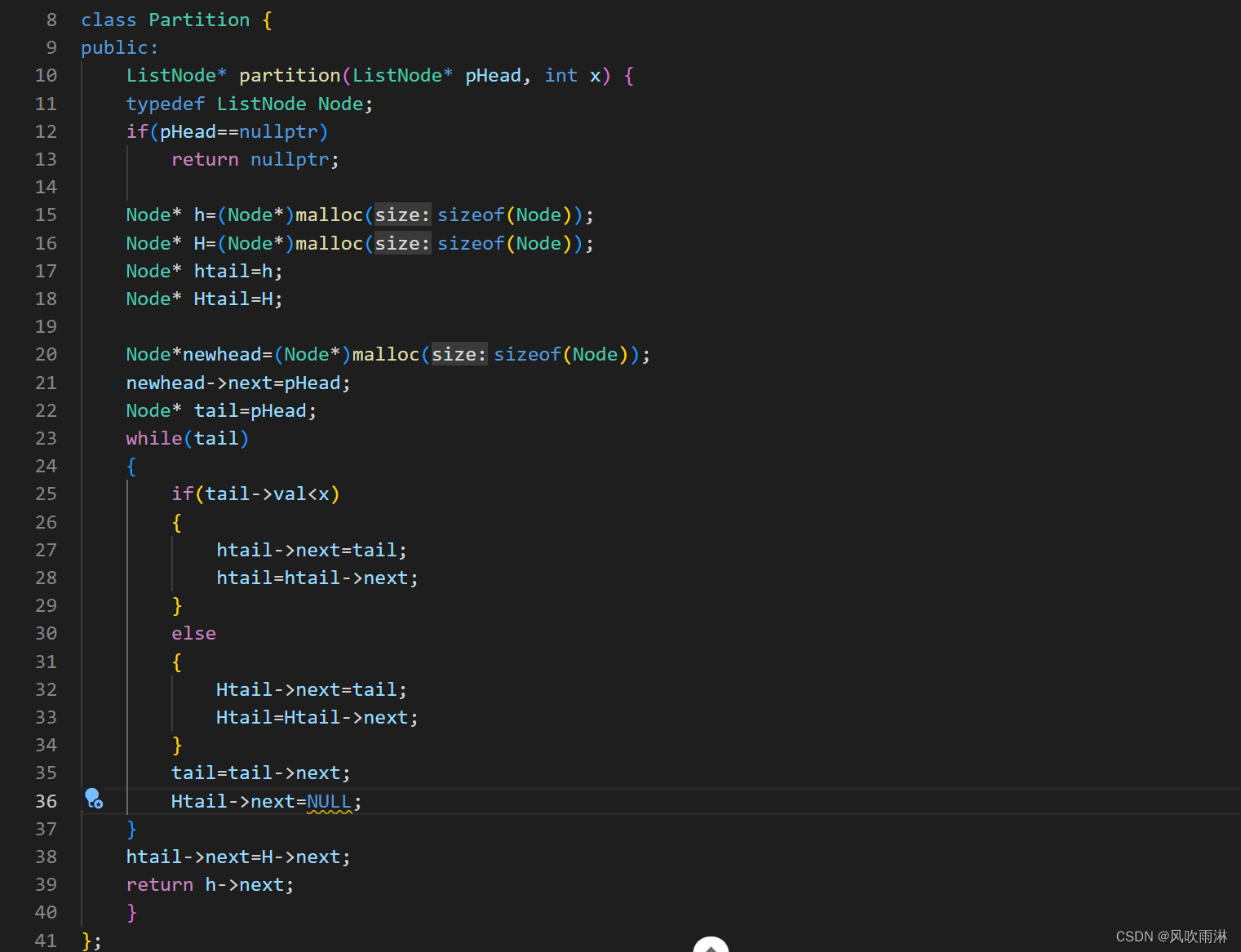Screen dimensions: 1241x952
Task: Click the 'else' keyword on line 30
Action: [x=193, y=633]
